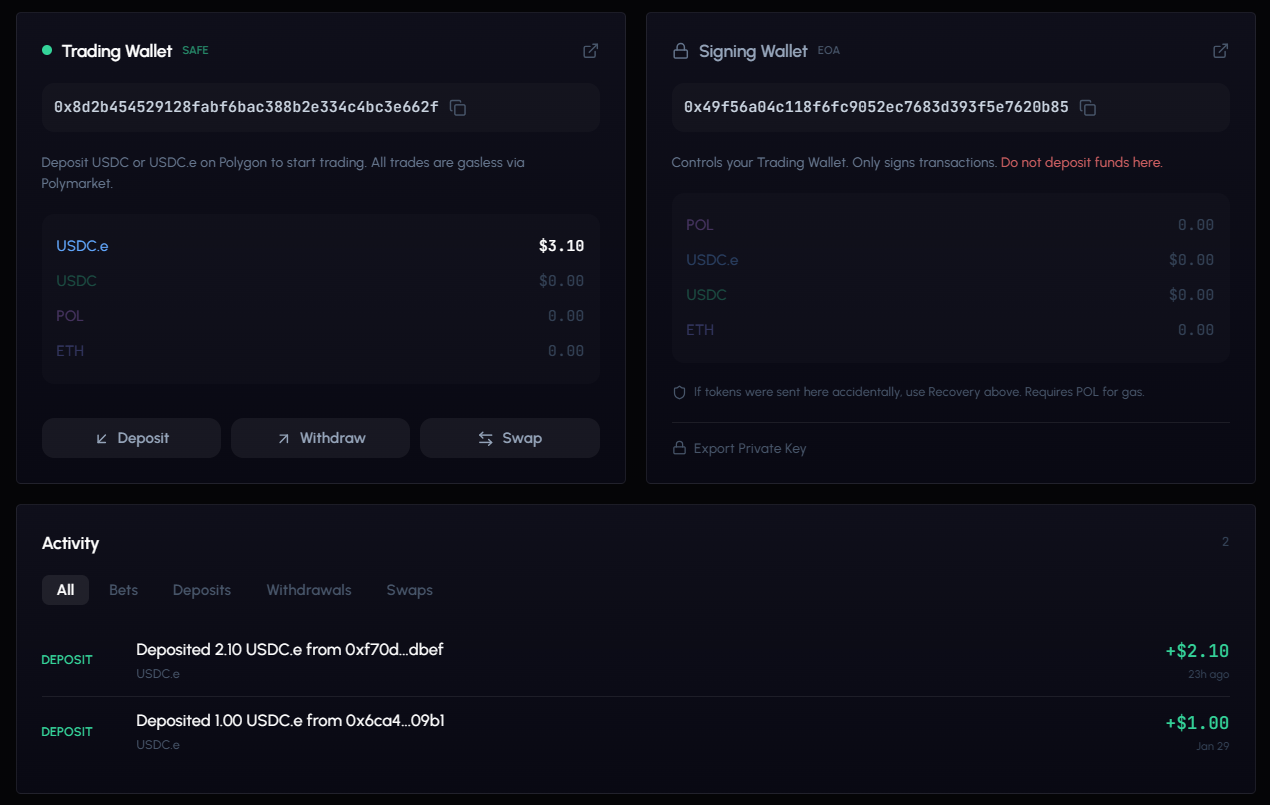Click the swap arrows icon on the Swap button
Viewport: 1270px width, 805px height.
(x=483, y=438)
